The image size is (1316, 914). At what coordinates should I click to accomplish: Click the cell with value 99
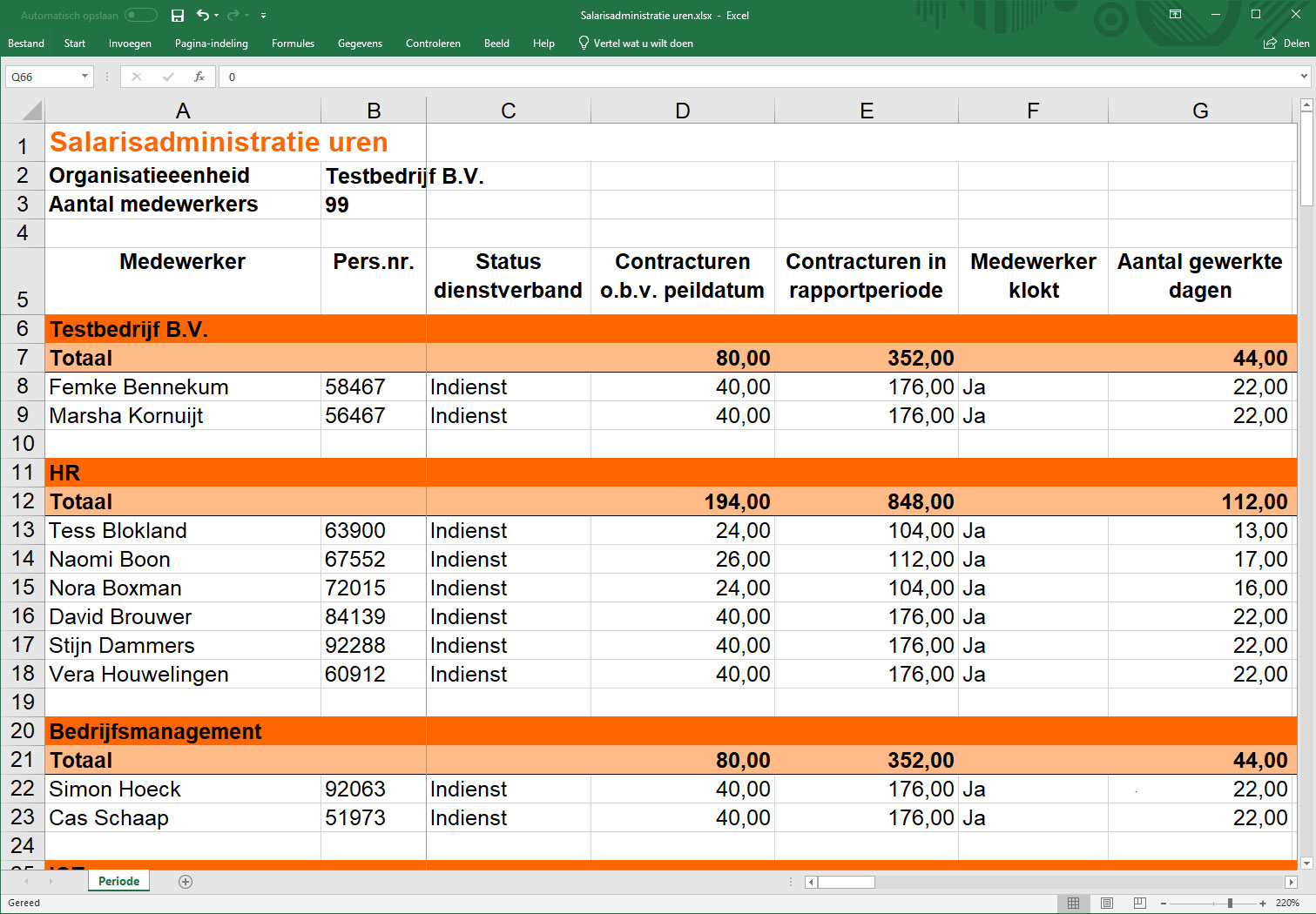[x=374, y=205]
